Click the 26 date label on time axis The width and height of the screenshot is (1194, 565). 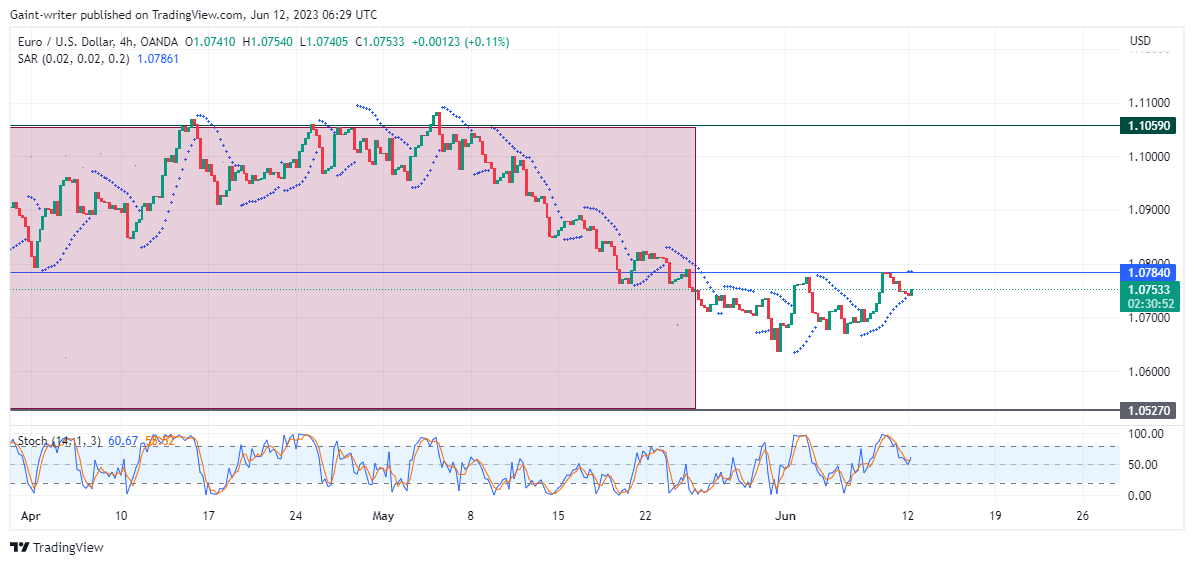tap(1083, 516)
